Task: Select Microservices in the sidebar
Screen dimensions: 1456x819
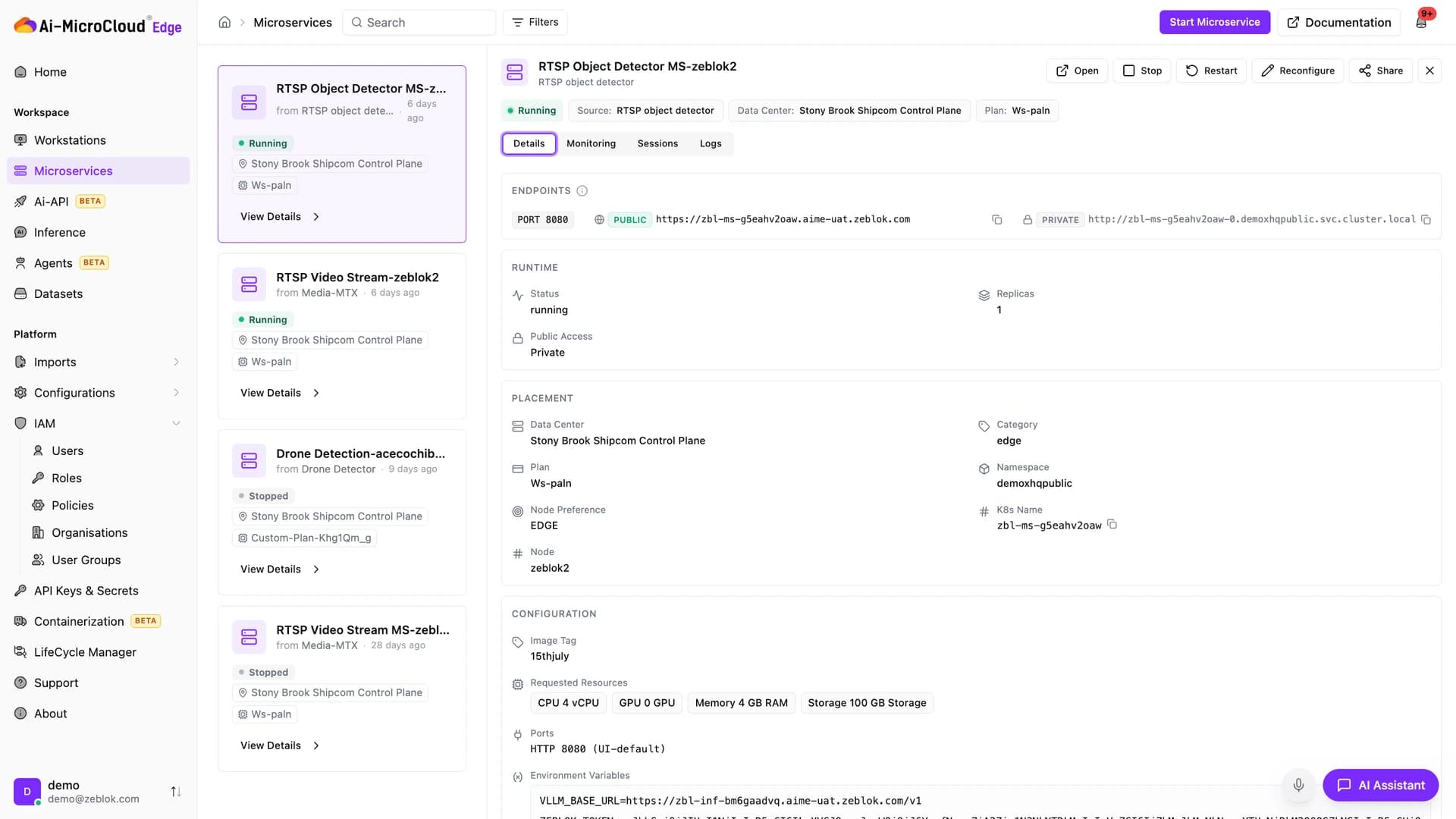Action: [x=99, y=171]
